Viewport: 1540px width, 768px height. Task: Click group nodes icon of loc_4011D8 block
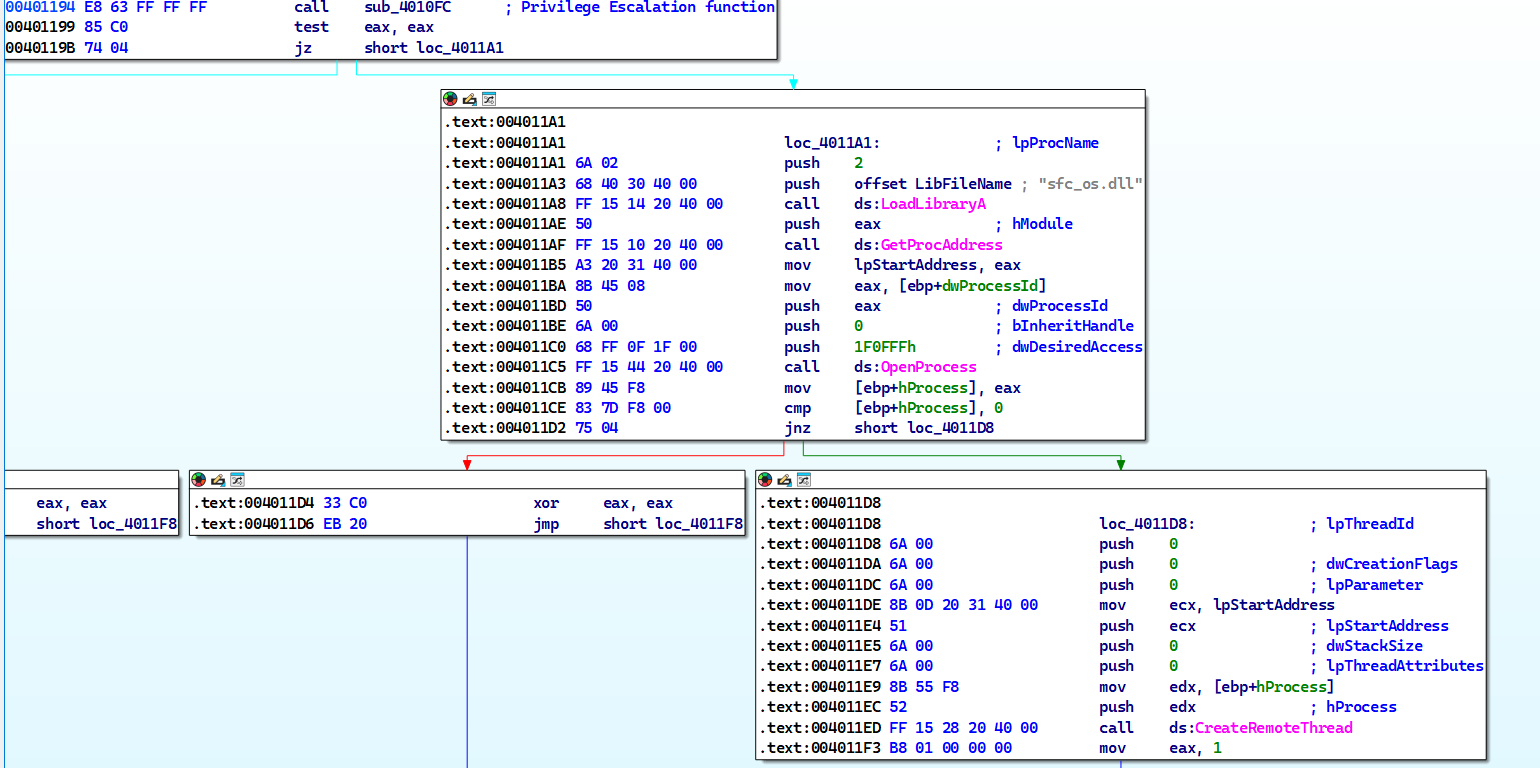pos(804,480)
